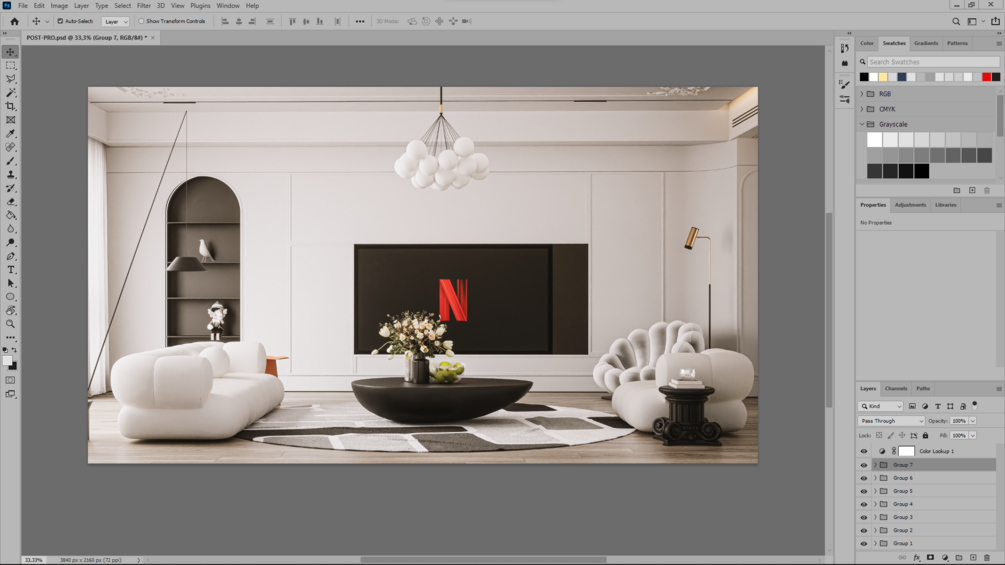1005x565 pixels.
Task: Delete the selected layer with trash icon
Action: (987, 557)
